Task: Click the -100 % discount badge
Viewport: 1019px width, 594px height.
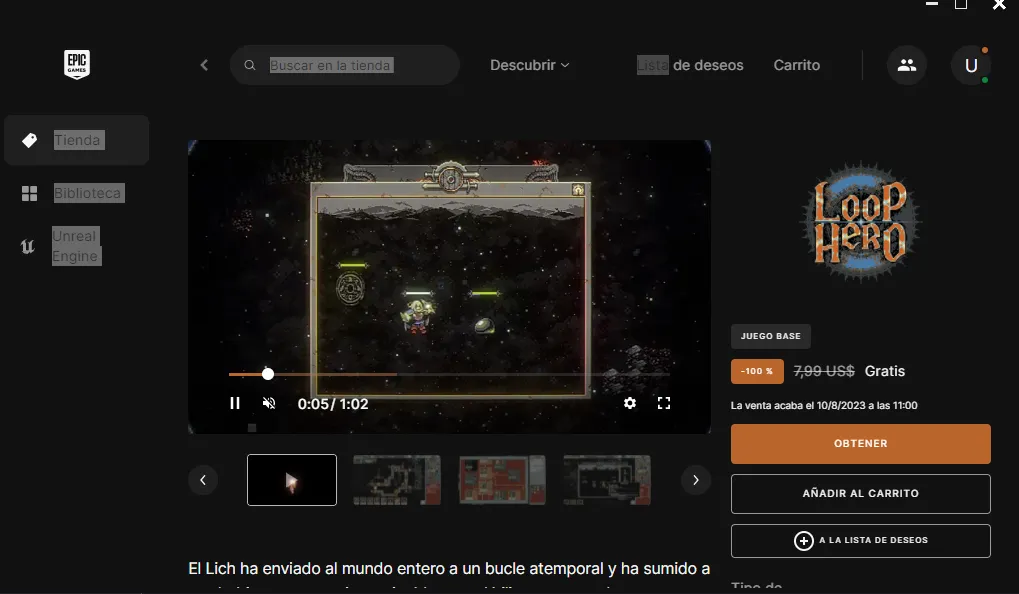Action: click(x=757, y=371)
